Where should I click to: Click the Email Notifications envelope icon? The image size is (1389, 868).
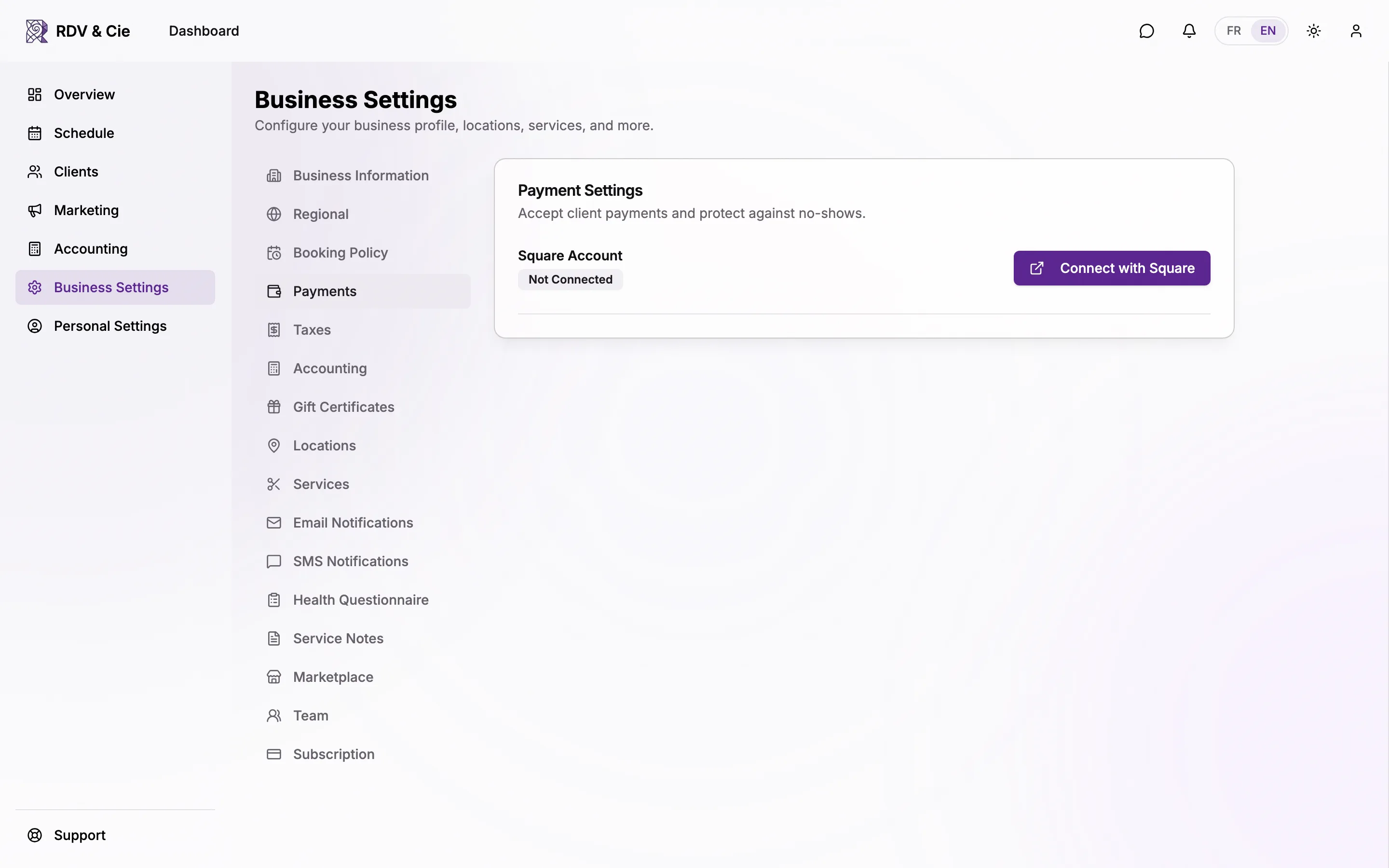274,523
